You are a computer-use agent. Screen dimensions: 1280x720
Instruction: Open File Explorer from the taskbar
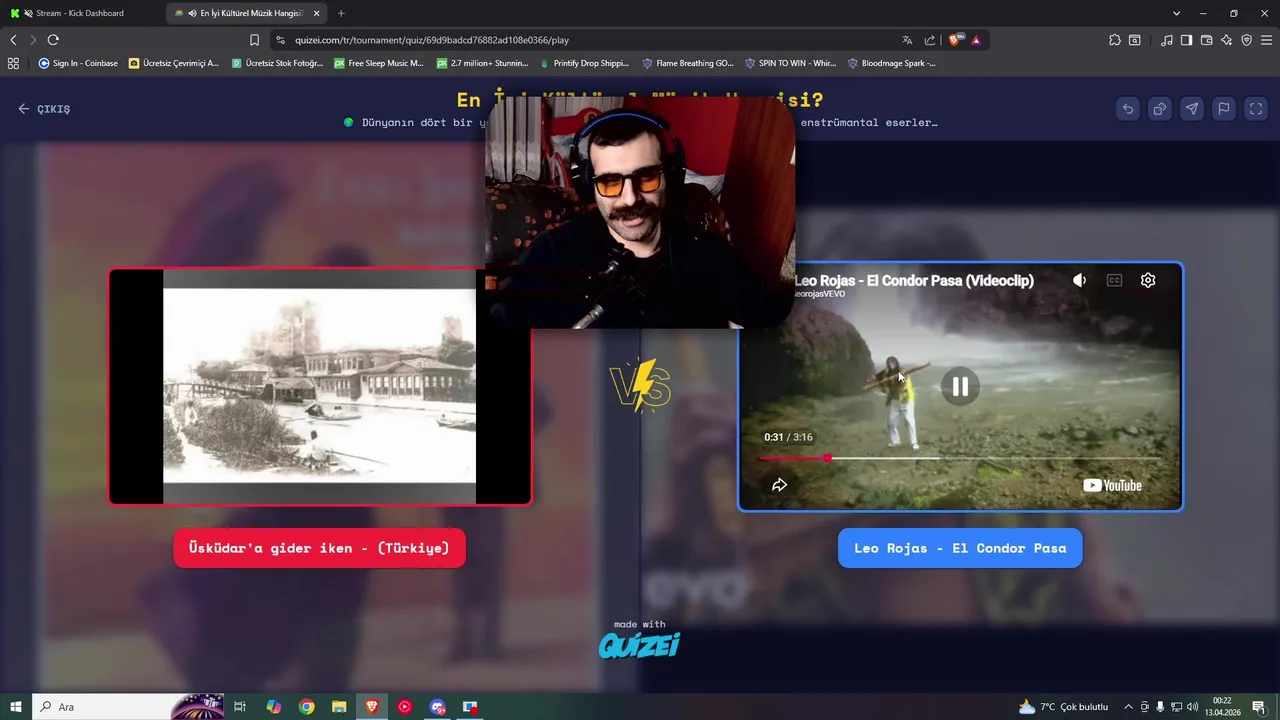(x=339, y=707)
